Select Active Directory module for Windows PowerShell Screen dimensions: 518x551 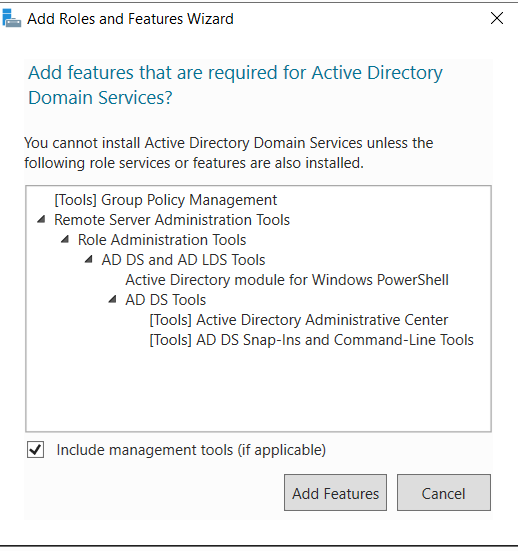[x=287, y=280]
